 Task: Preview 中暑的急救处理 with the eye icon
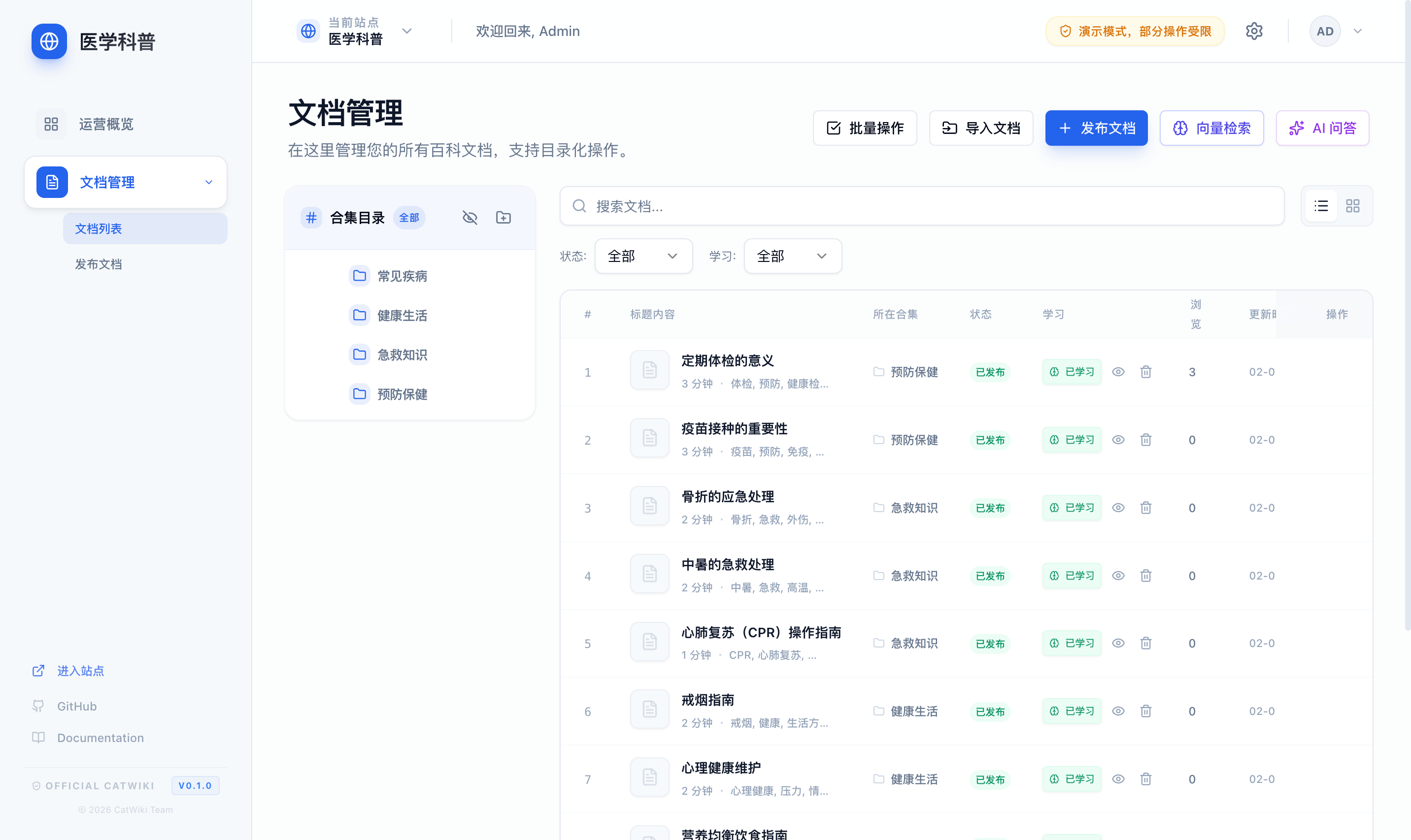tap(1118, 576)
